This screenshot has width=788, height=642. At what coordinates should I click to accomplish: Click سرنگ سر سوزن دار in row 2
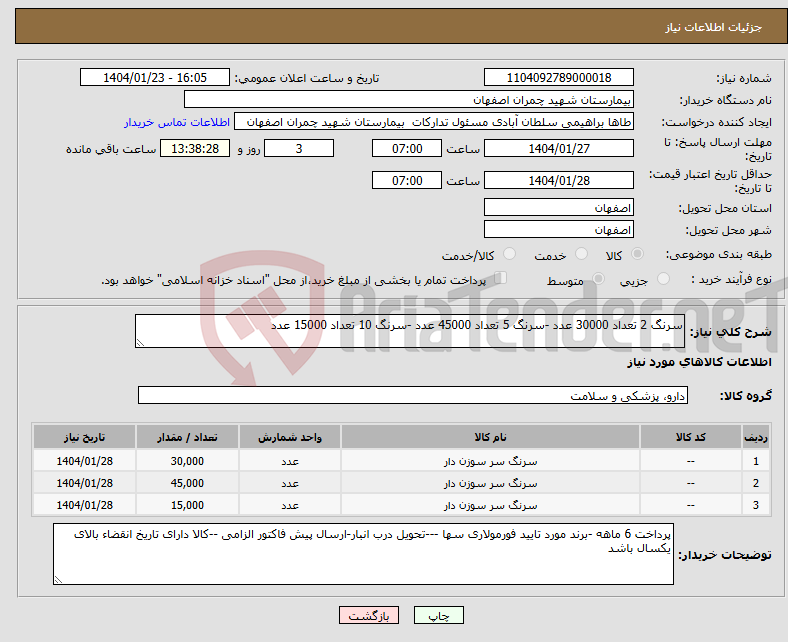coord(490,483)
